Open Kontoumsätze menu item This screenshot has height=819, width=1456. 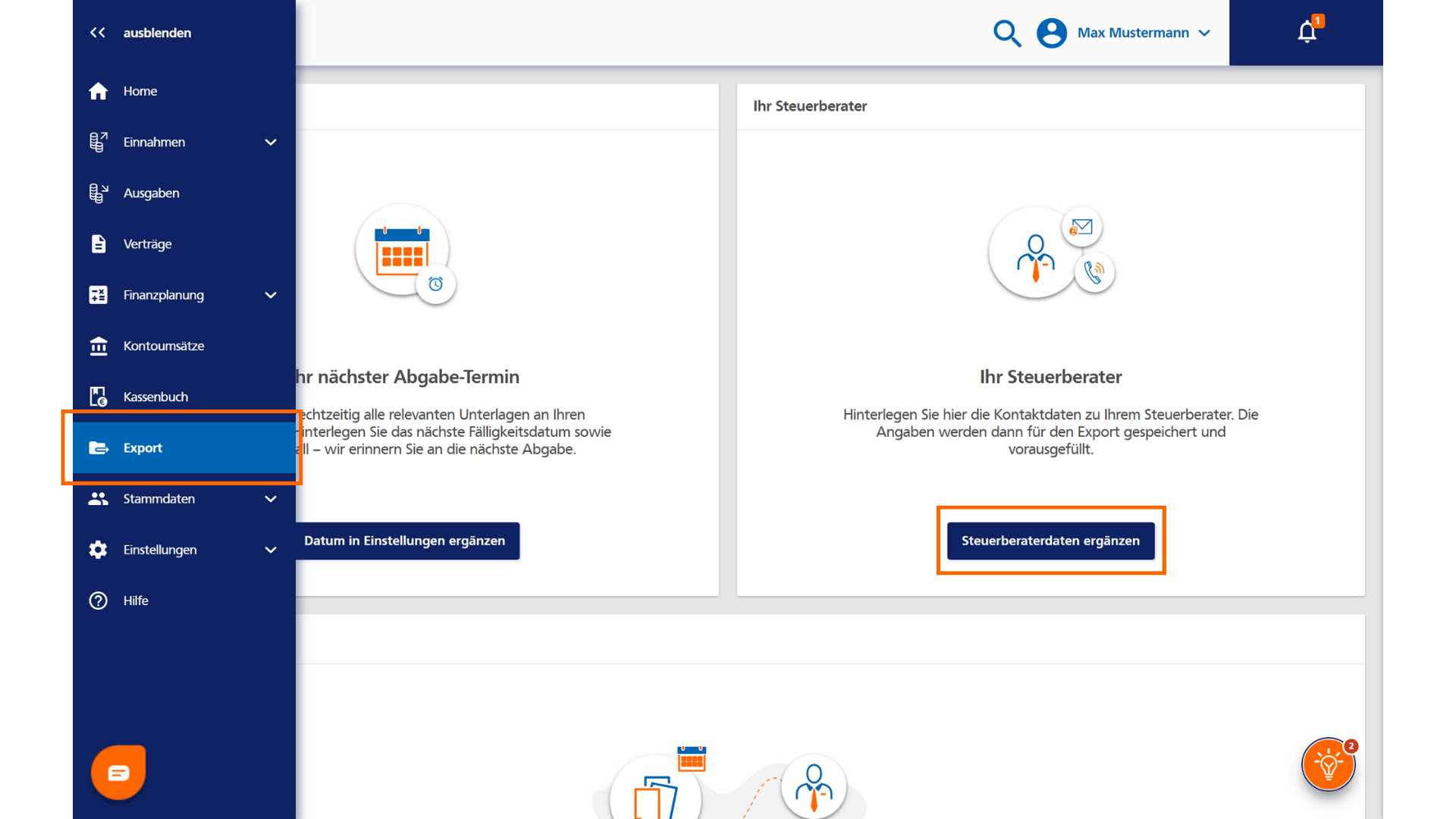pyautogui.click(x=184, y=346)
